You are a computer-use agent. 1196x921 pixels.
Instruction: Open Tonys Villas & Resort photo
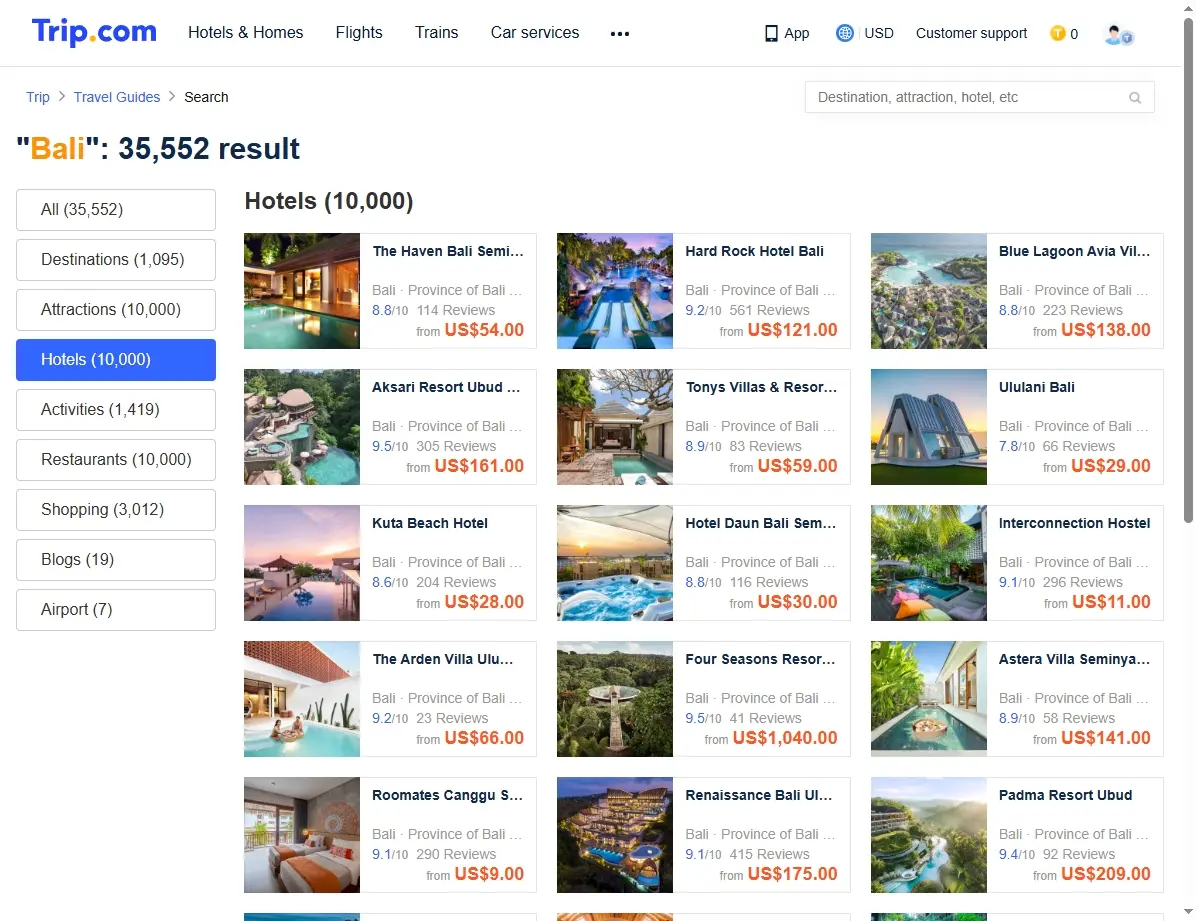tap(615, 427)
